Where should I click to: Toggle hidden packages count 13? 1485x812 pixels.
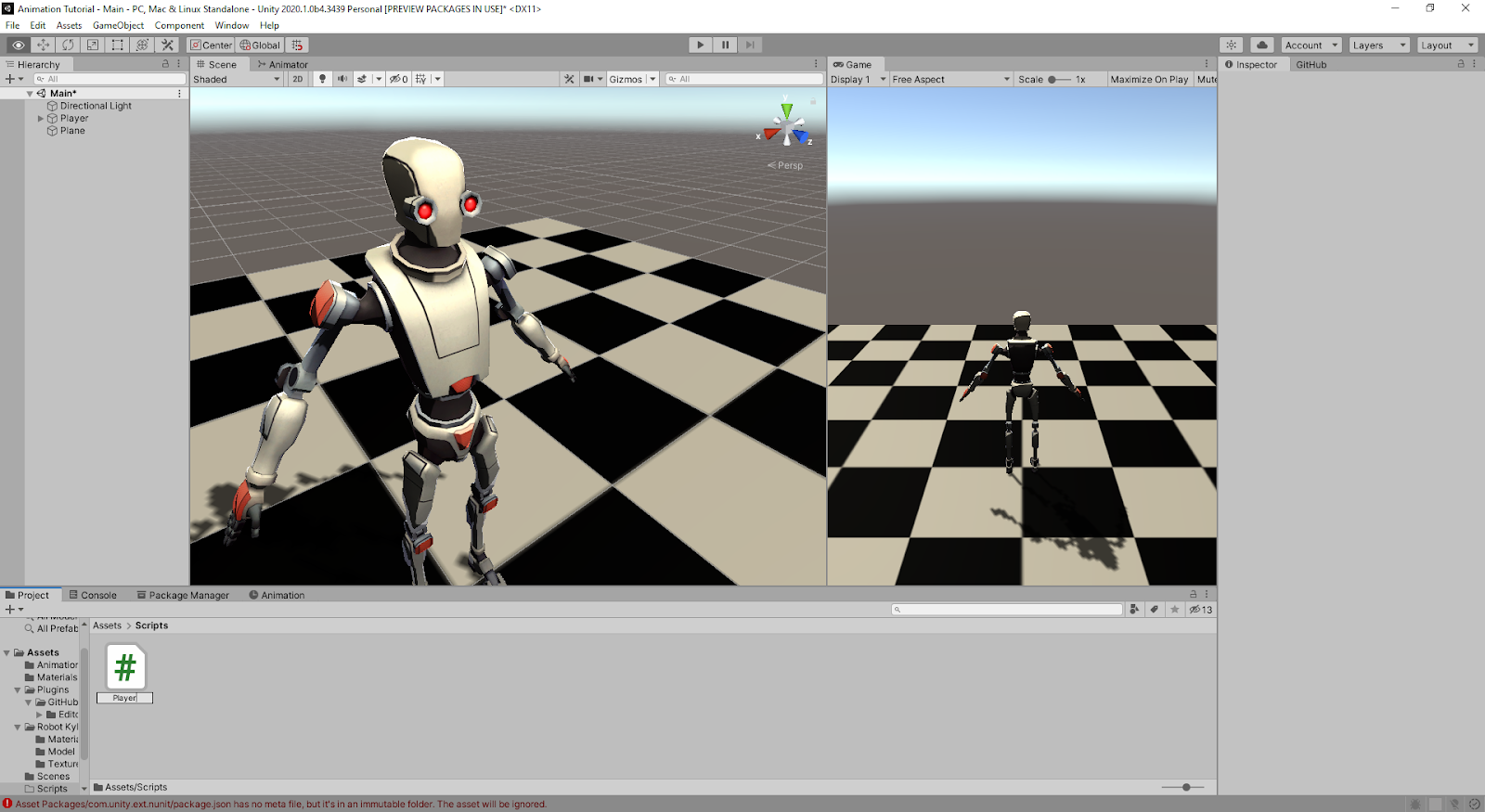coord(1201,610)
